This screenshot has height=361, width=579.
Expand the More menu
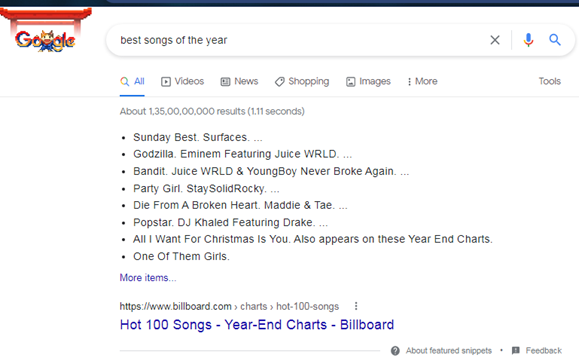tap(422, 82)
